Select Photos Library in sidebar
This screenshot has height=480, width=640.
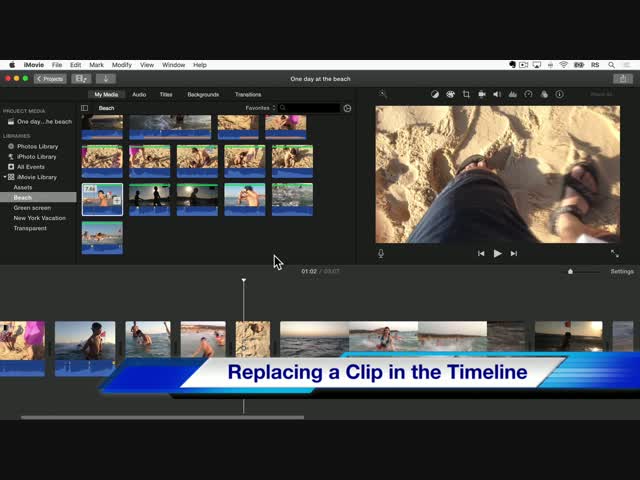[x=38, y=147]
